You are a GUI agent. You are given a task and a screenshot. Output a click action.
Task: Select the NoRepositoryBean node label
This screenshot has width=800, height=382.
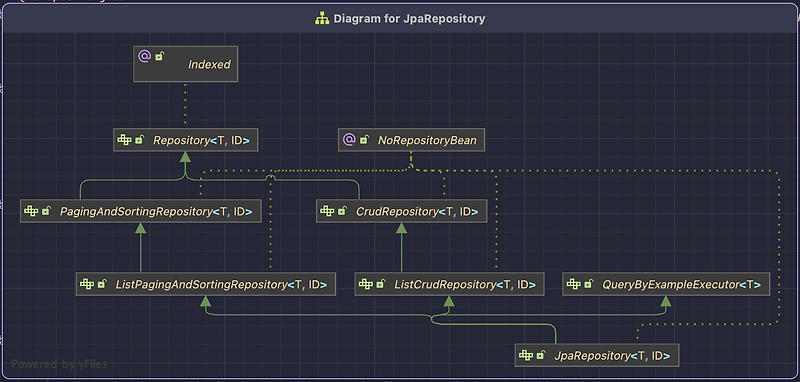(427, 140)
